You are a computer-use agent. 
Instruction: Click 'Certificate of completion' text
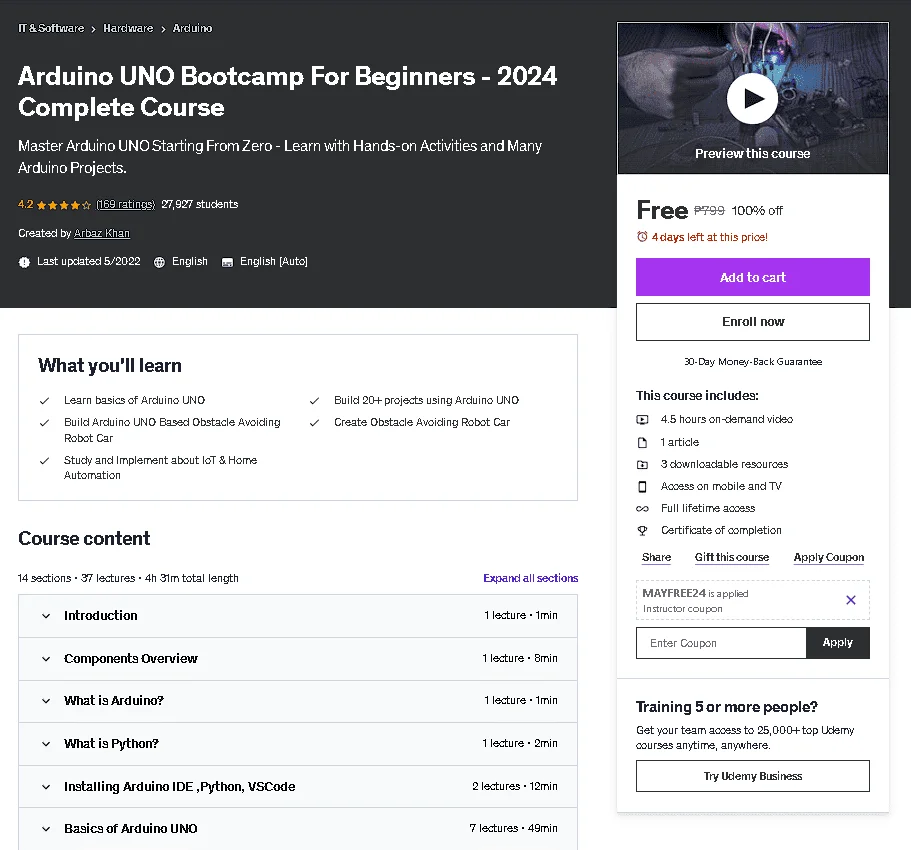click(722, 530)
